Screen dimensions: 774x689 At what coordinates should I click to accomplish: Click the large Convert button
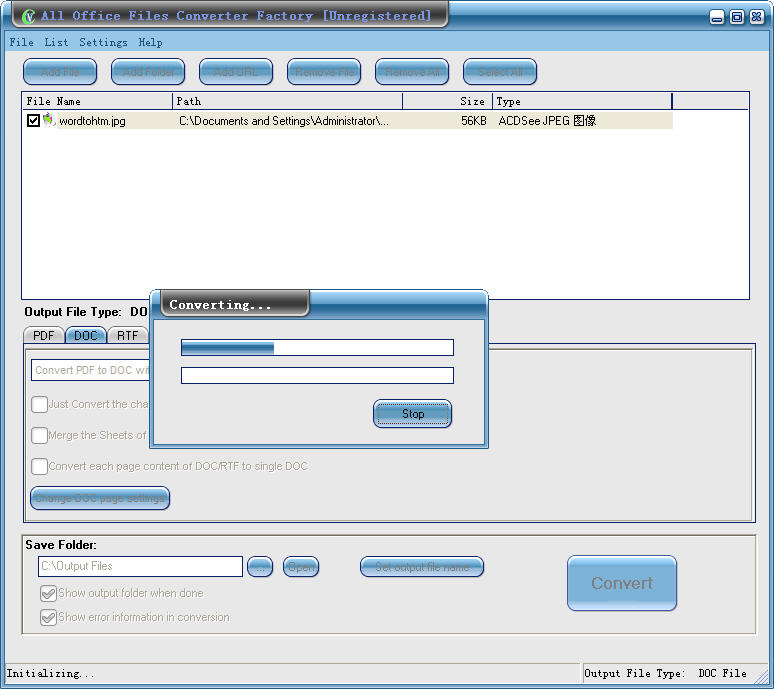coord(621,583)
